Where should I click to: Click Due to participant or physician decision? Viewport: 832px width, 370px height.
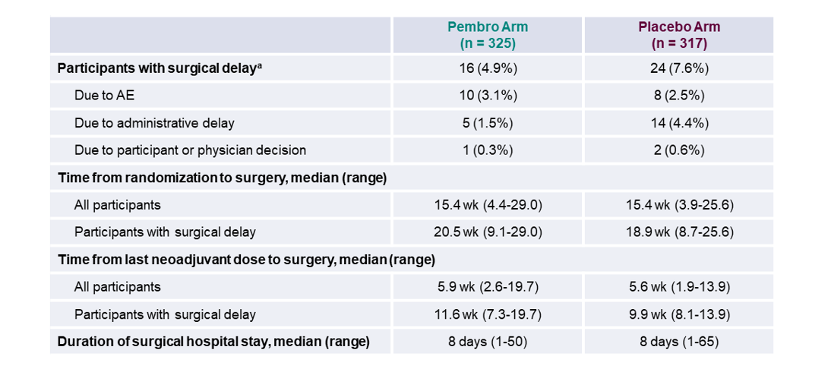point(190,150)
